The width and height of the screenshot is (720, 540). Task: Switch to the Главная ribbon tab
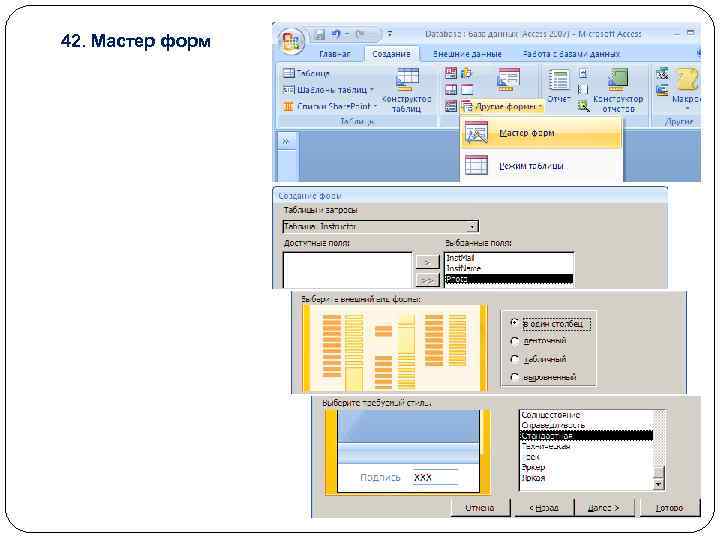click(x=334, y=54)
